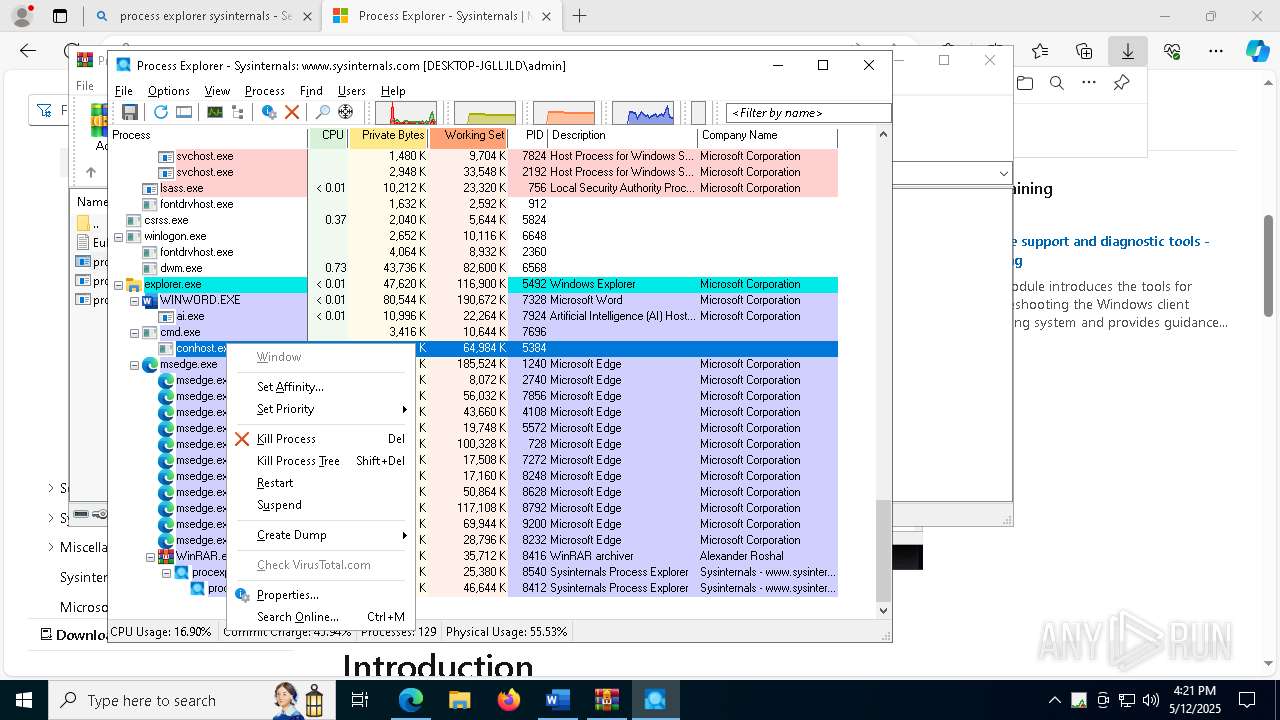Open the File menu in Process Explorer

(124, 91)
